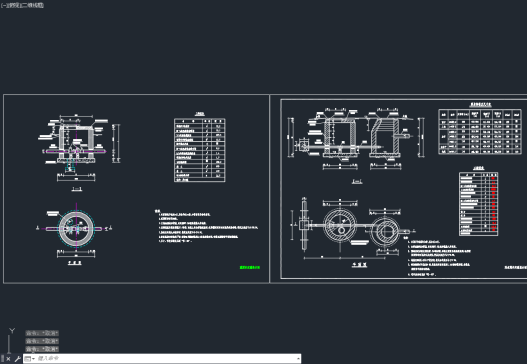Expand recent commands dropdown in command line
The width and height of the screenshot is (527, 364).
[x=30, y=359]
